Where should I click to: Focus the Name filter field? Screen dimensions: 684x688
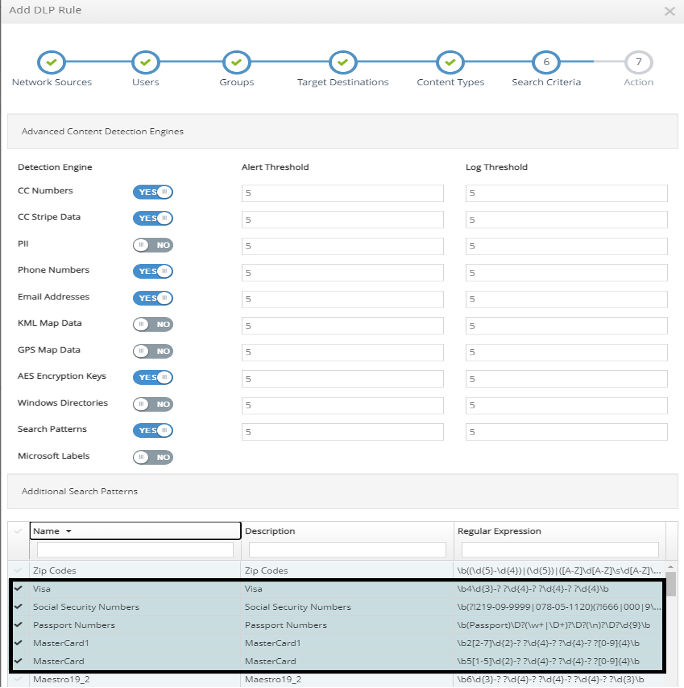[135, 550]
